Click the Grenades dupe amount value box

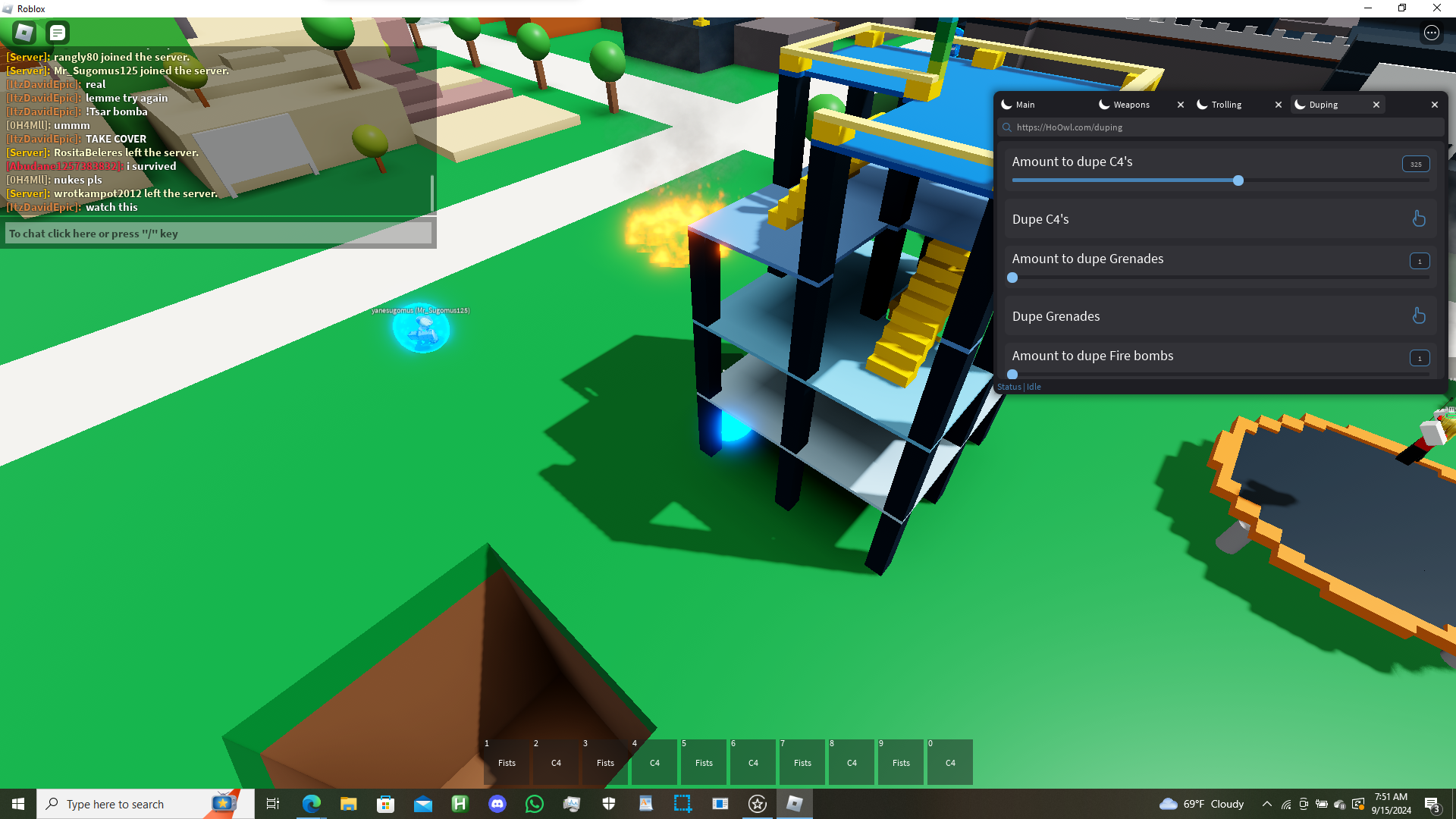[x=1420, y=261]
